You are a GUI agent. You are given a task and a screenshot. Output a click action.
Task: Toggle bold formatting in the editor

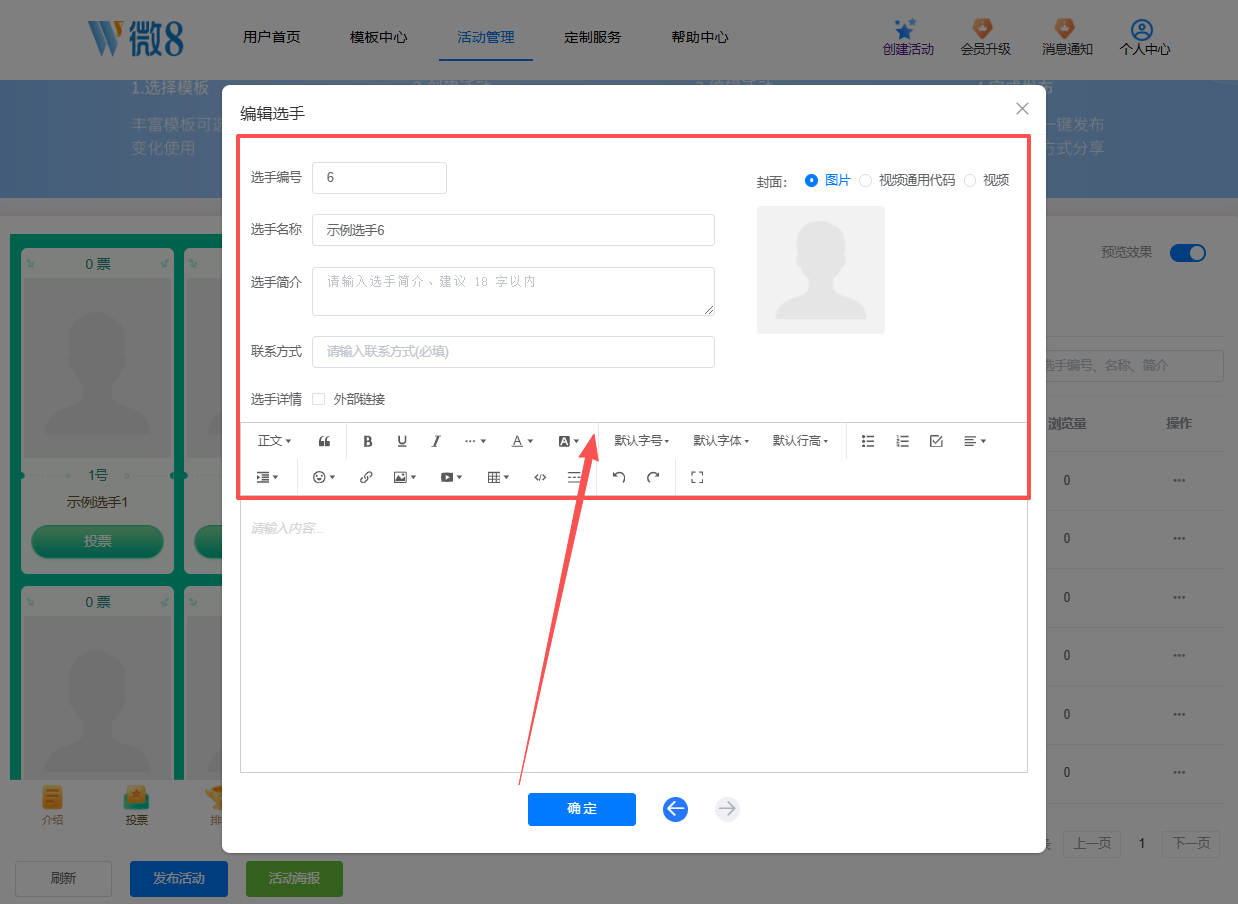[367, 440]
